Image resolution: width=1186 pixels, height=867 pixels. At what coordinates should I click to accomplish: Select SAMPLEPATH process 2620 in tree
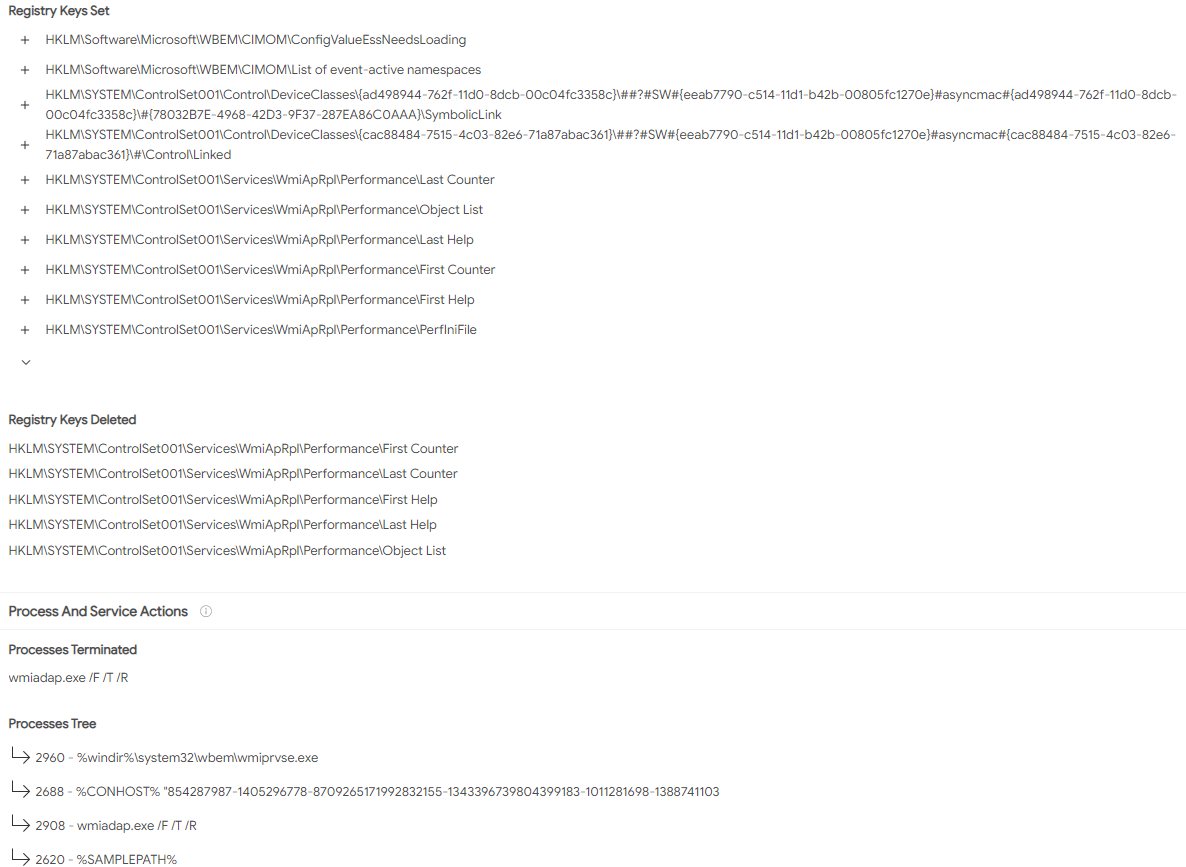coord(106,859)
